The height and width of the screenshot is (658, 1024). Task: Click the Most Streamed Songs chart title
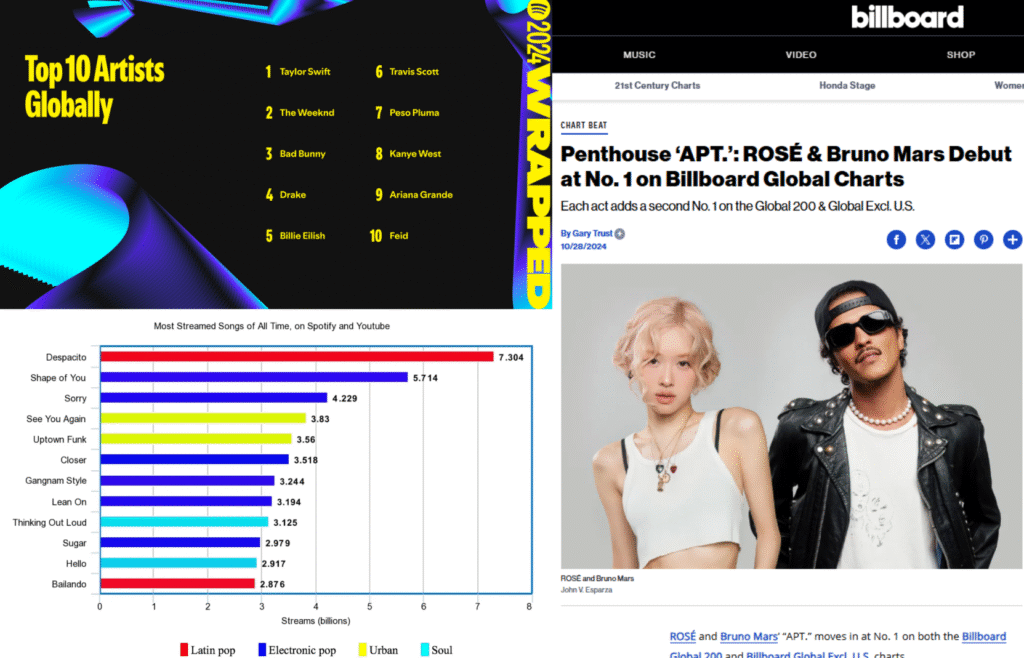272,326
